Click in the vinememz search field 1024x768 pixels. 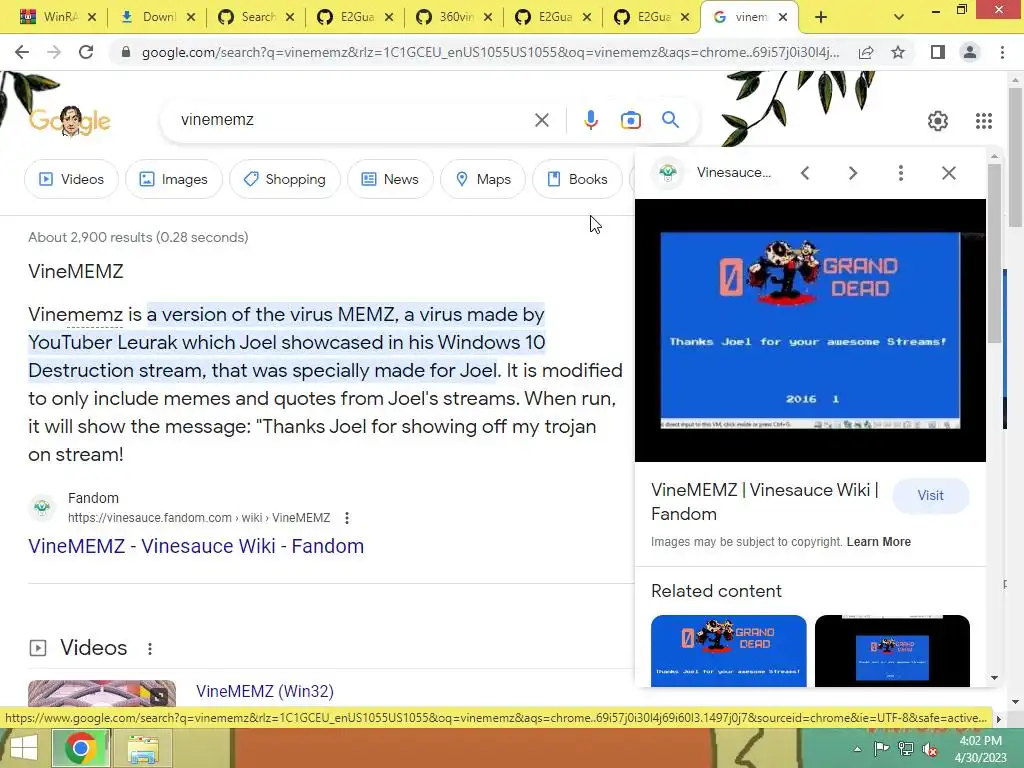tap(353, 120)
